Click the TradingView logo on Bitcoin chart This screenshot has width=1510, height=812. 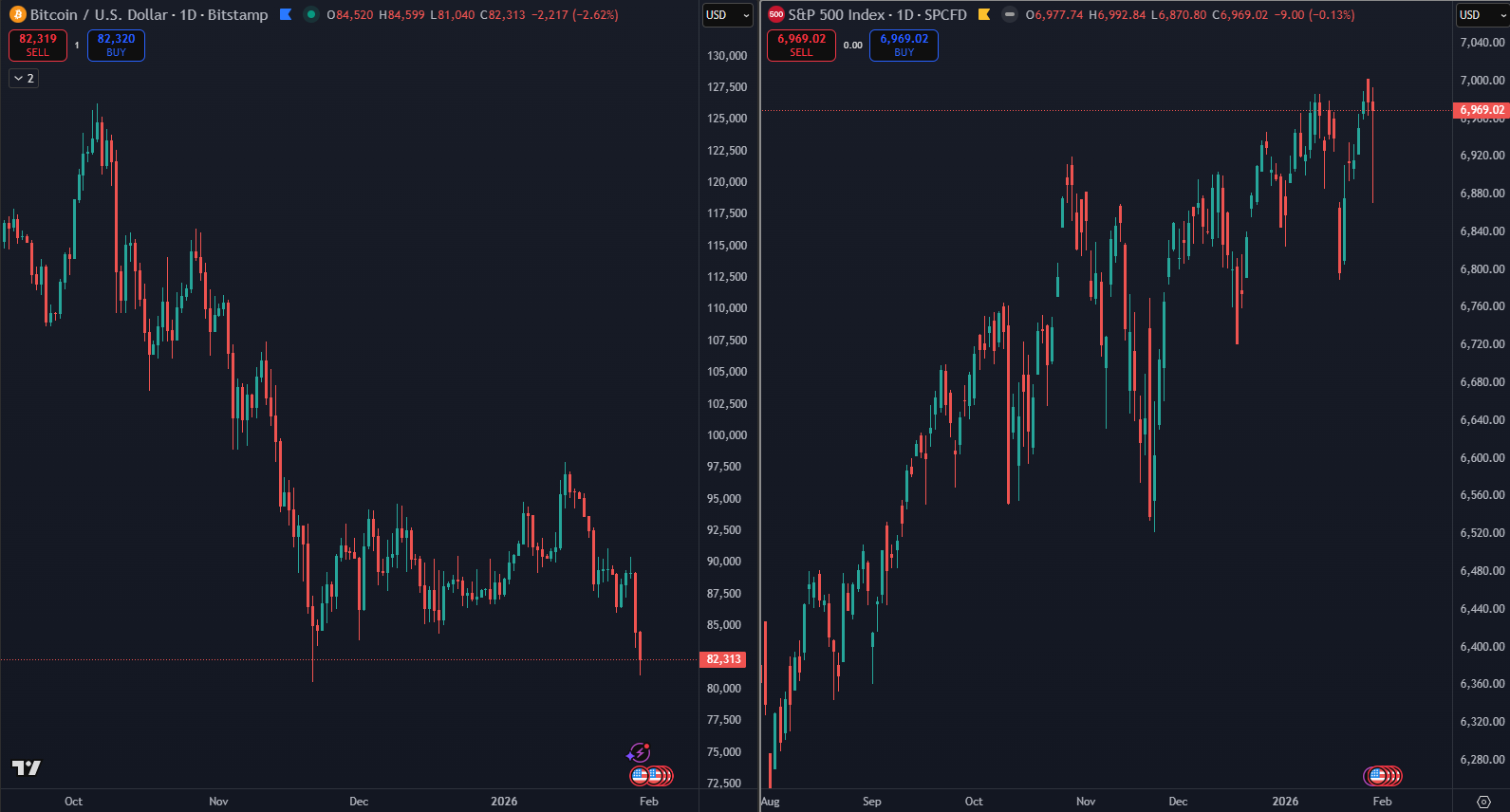pyautogui.click(x=26, y=767)
